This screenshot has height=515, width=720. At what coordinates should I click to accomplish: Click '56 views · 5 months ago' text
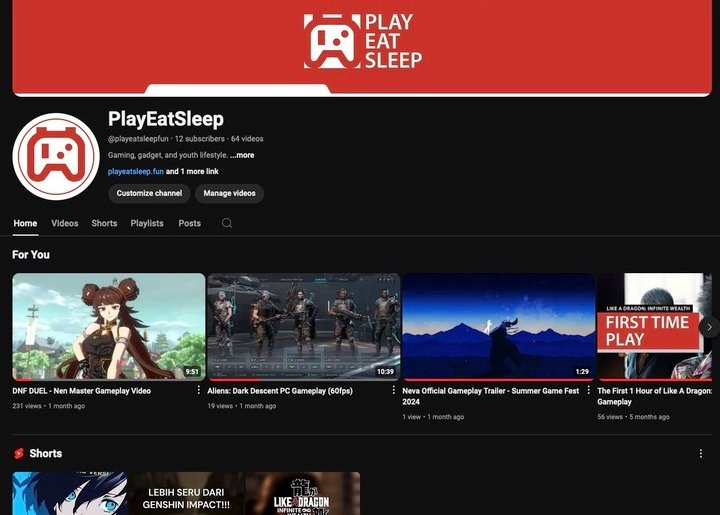[633, 417]
